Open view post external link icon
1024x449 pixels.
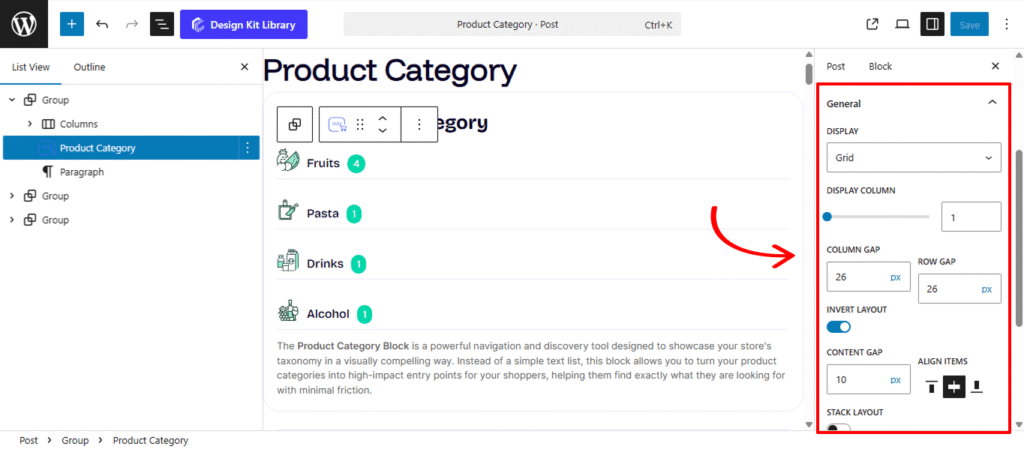coord(872,24)
